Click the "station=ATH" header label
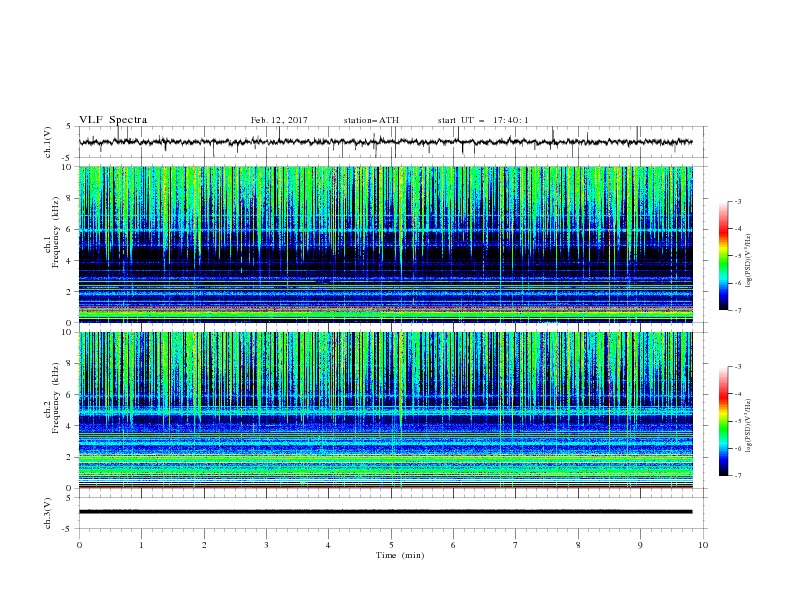The image size is (792, 612). click(x=371, y=120)
